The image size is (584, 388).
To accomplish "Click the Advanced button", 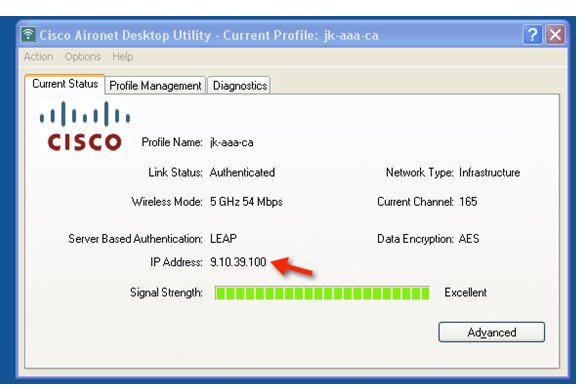I will coord(491,332).
